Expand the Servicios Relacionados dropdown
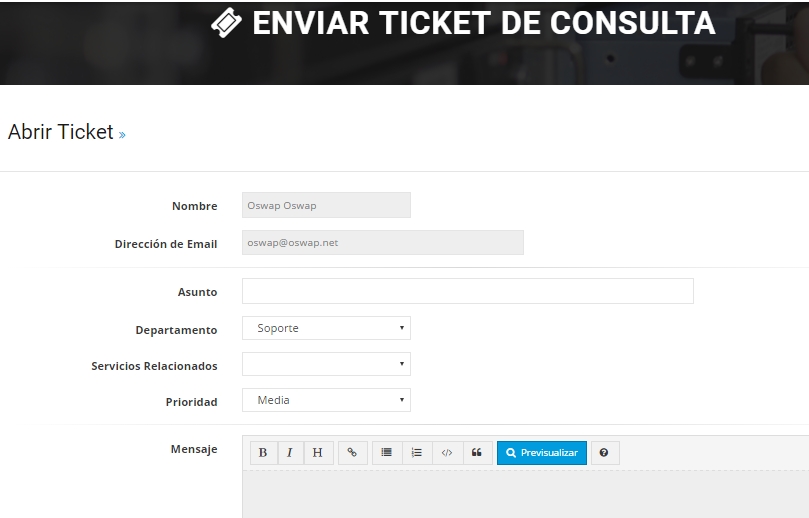Screen dimensions: 809x518 tap(326, 364)
